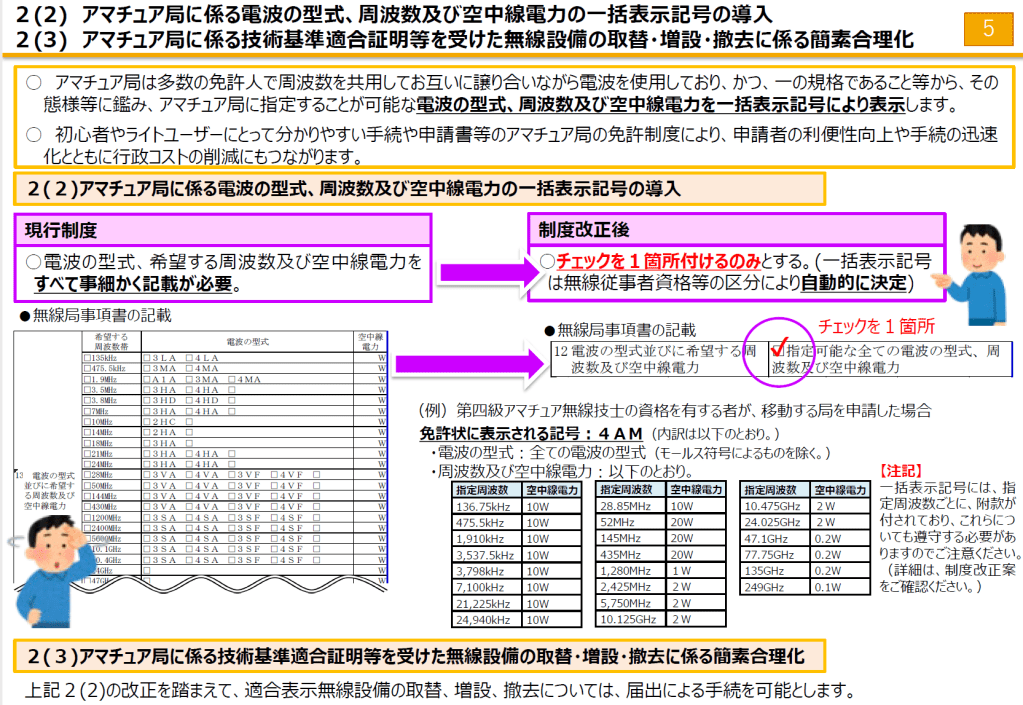Image resolution: width=1023 pixels, height=705 pixels.
Task: Tick the 2HC checkbox in the 10MHz row
Action: pyautogui.click(x=147, y=422)
